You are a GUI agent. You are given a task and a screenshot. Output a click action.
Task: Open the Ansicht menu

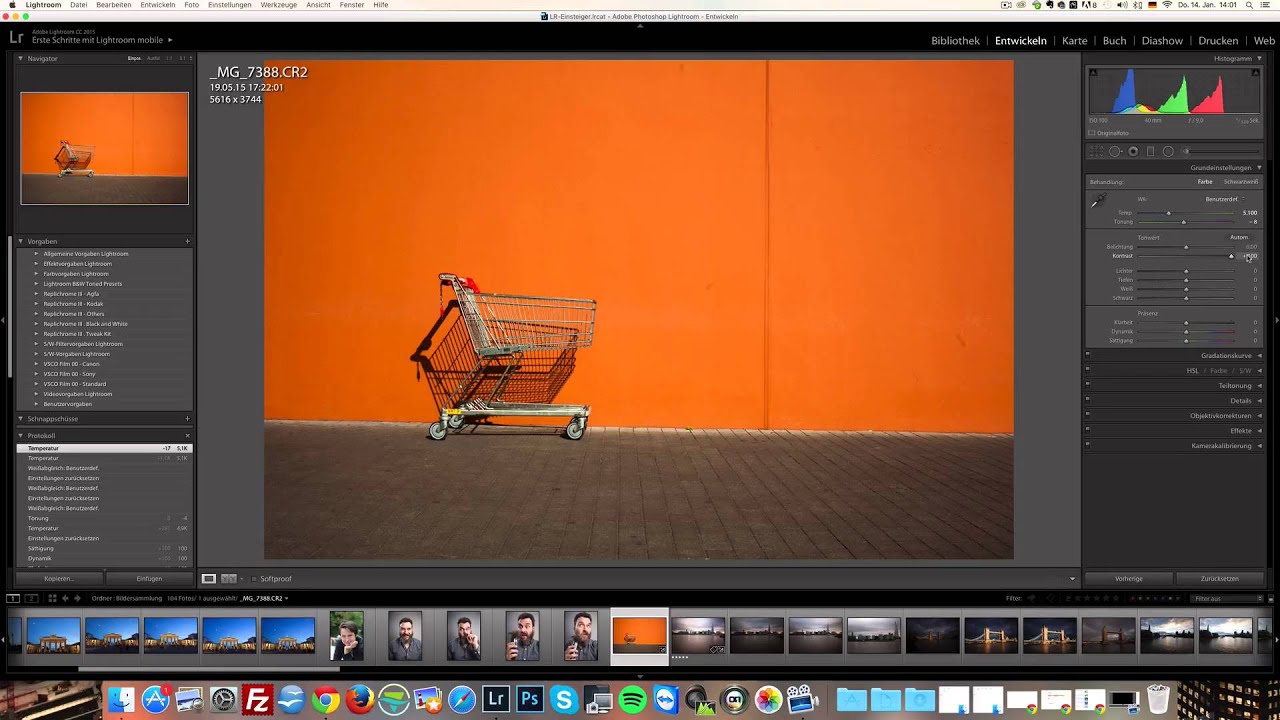click(x=318, y=5)
